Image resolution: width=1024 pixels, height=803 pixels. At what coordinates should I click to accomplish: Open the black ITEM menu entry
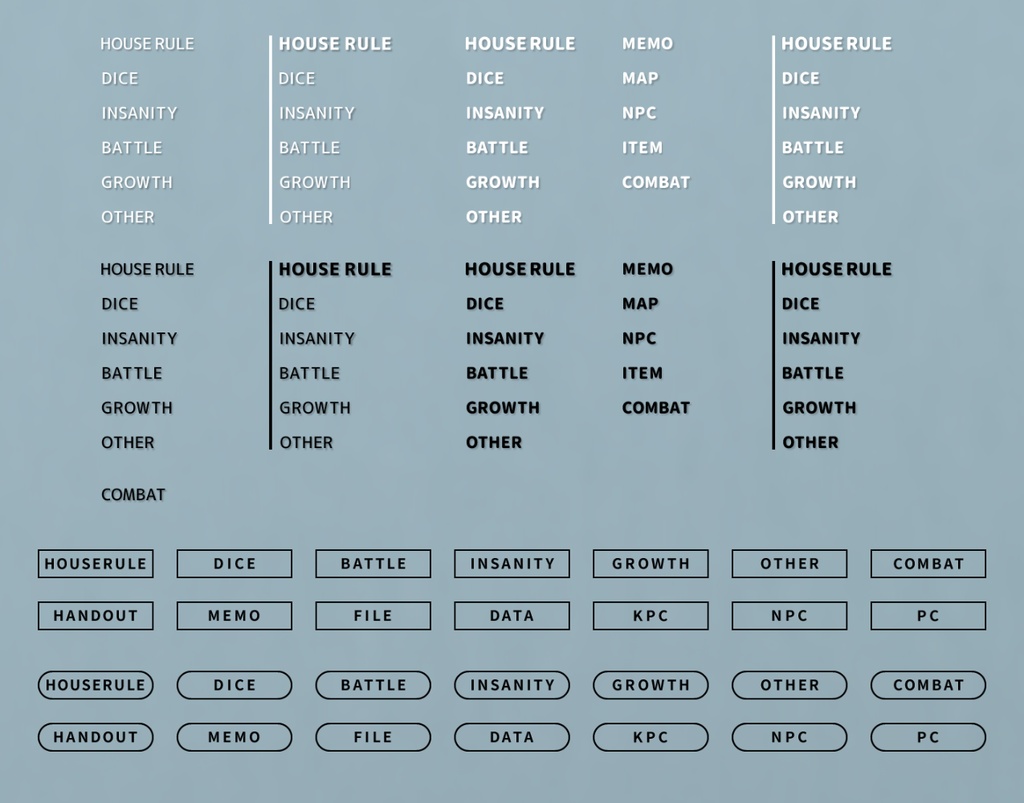click(642, 373)
